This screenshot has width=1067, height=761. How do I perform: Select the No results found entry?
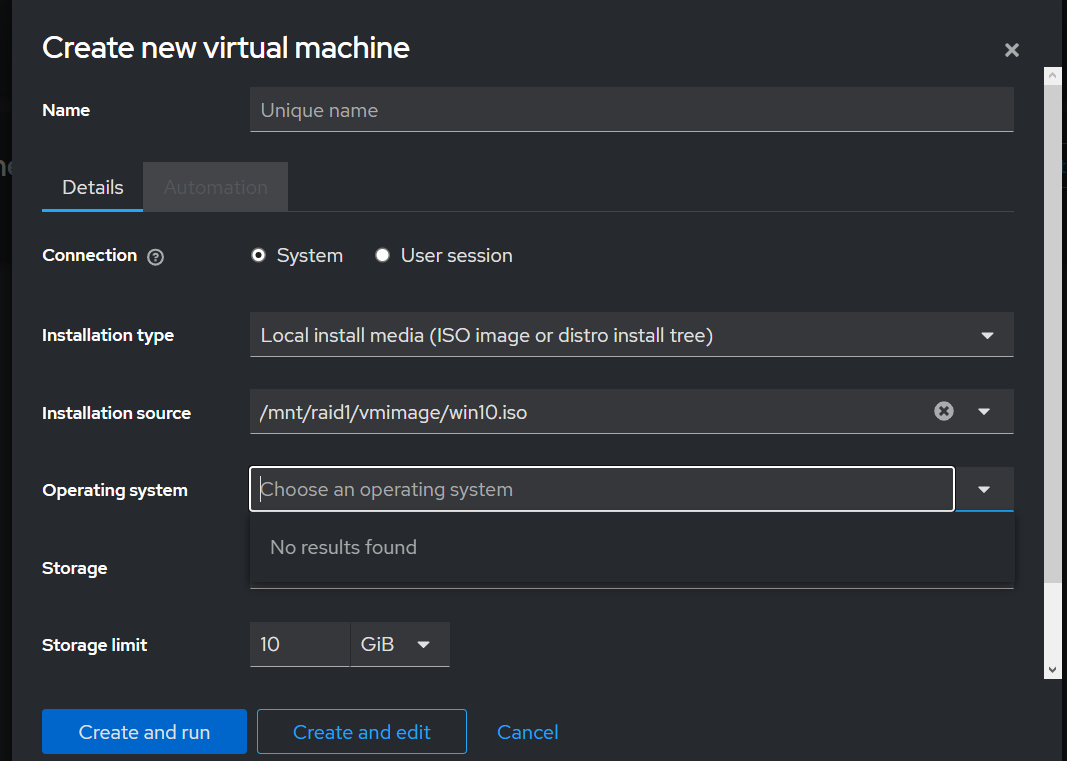[343, 547]
